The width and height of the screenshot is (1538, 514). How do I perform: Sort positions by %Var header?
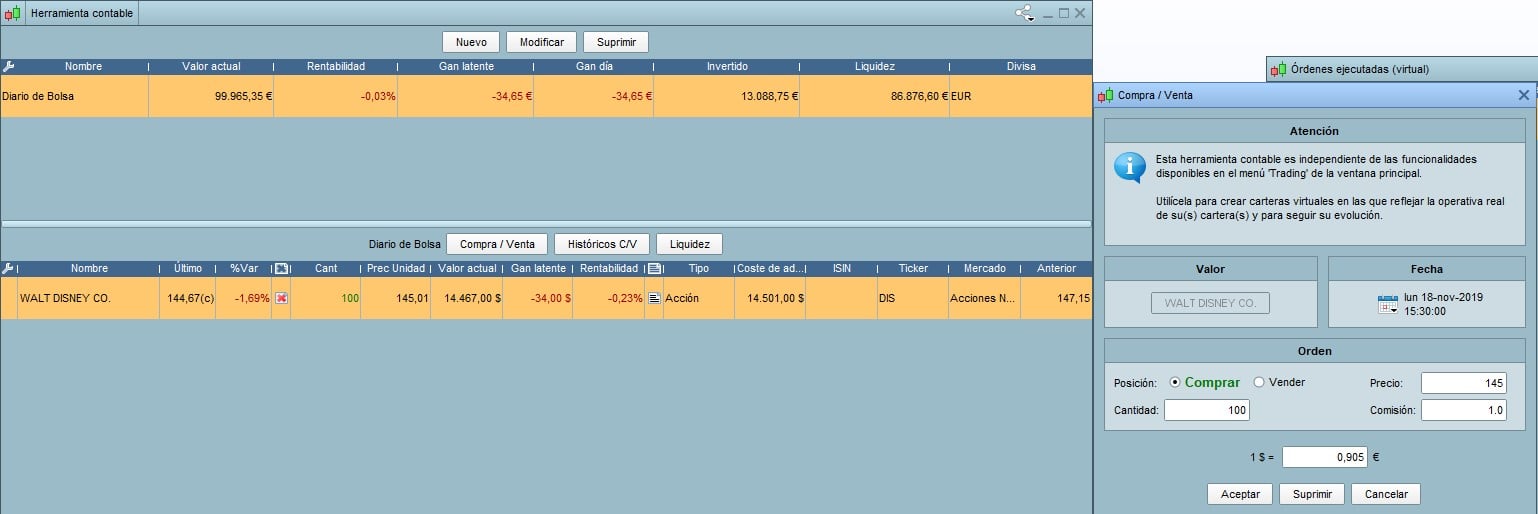pyautogui.click(x=244, y=269)
